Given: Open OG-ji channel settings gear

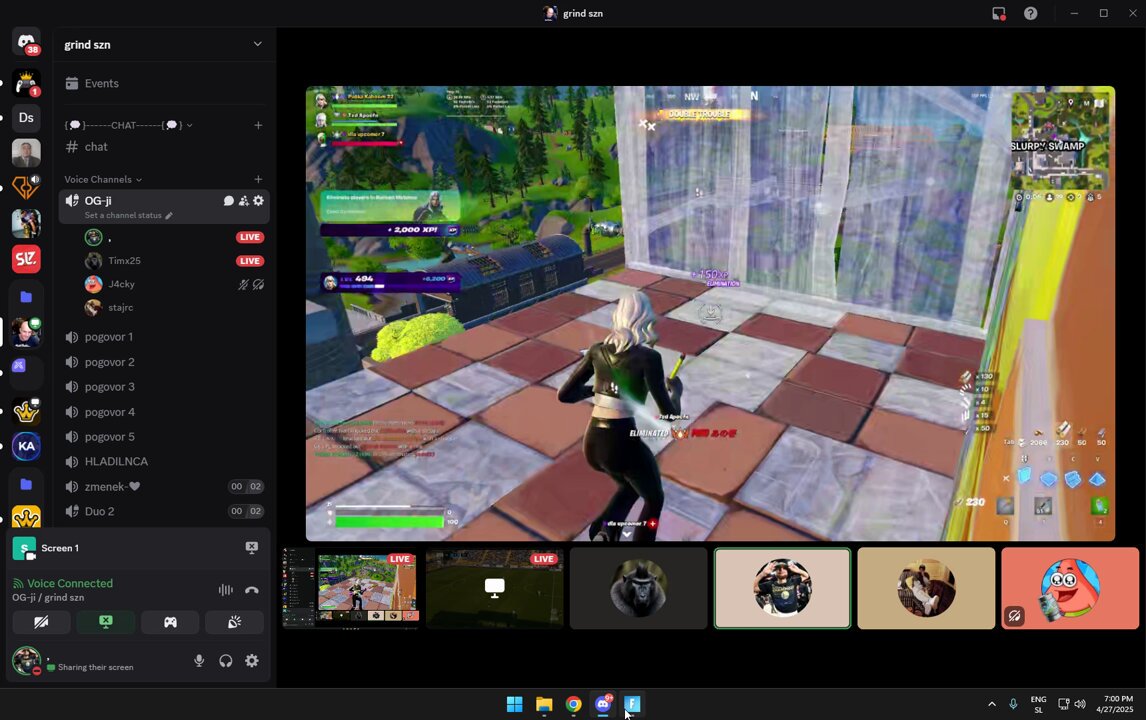Looking at the screenshot, I should pos(258,200).
